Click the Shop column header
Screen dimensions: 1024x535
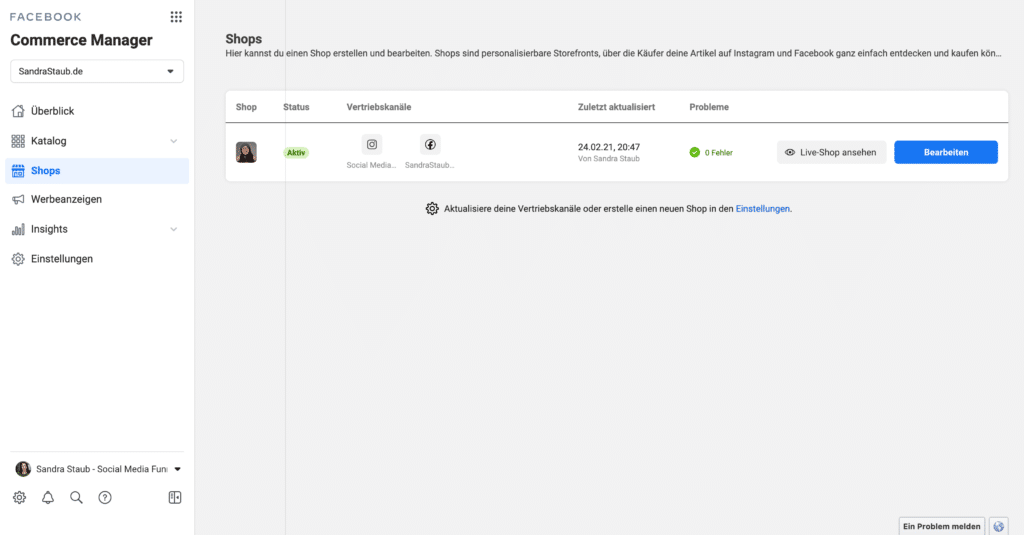(246, 107)
